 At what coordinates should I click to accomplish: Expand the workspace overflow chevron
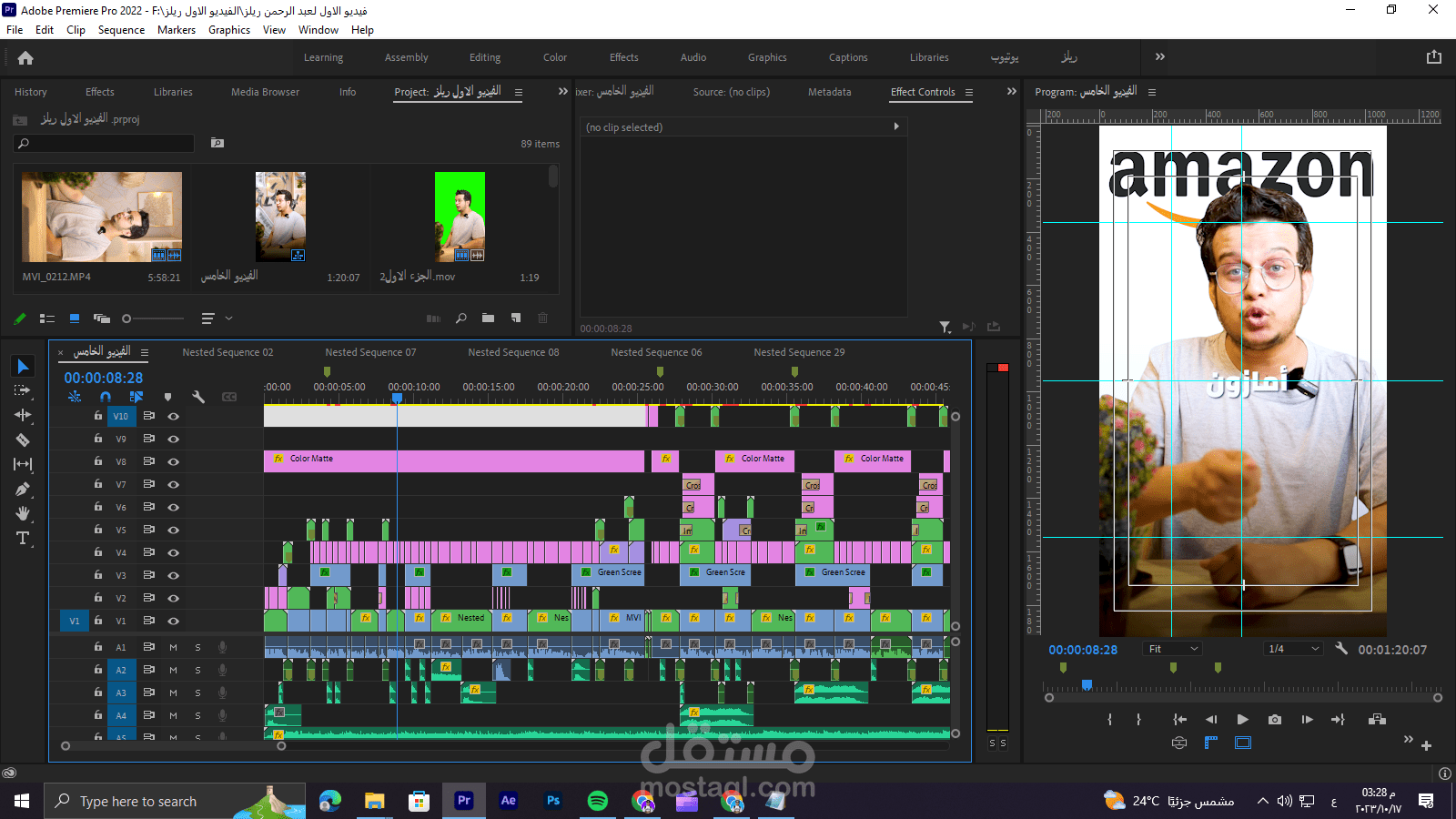[x=1160, y=56]
